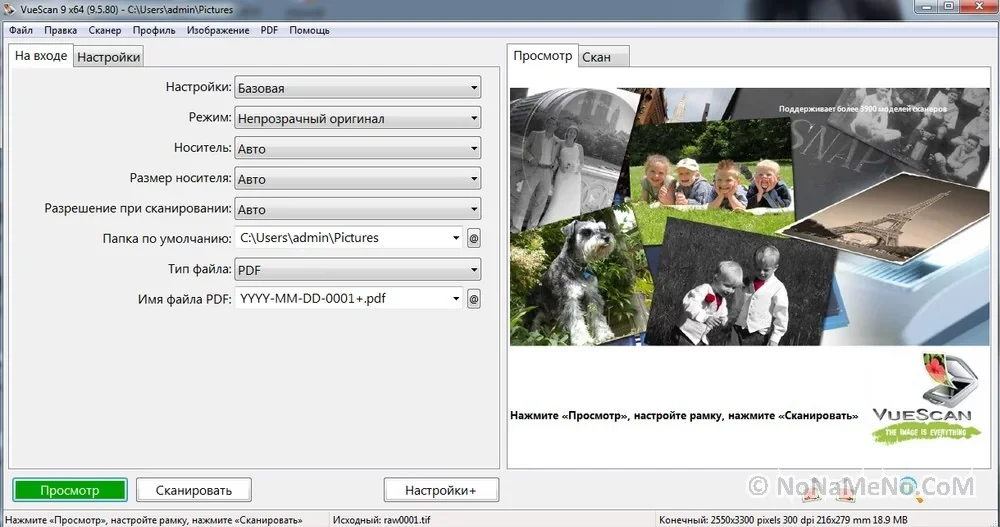Switch to the Настройки tab
The height and width of the screenshot is (527, 1000).
(109, 57)
